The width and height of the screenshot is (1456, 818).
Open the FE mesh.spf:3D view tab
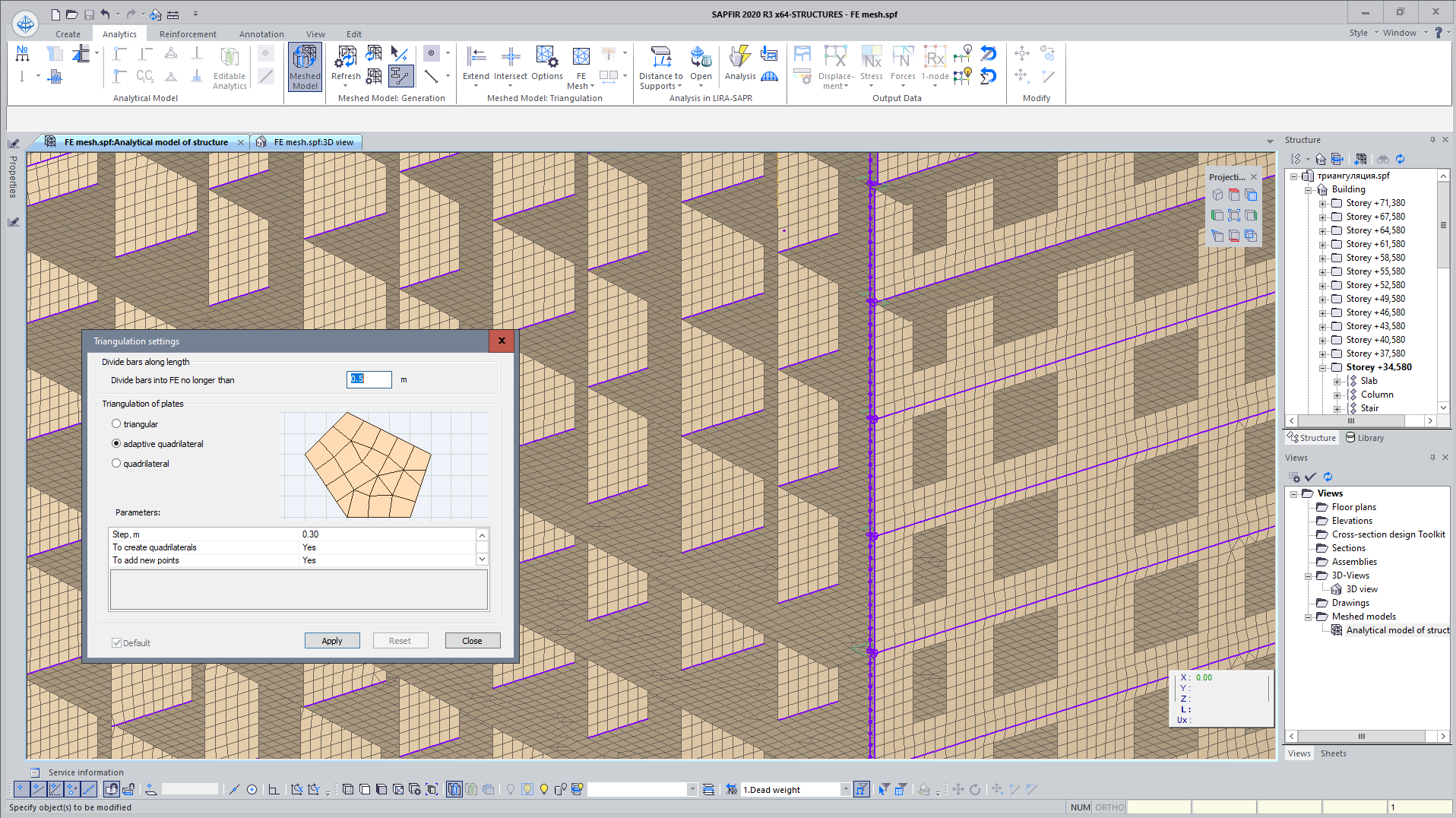tap(313, 142)
